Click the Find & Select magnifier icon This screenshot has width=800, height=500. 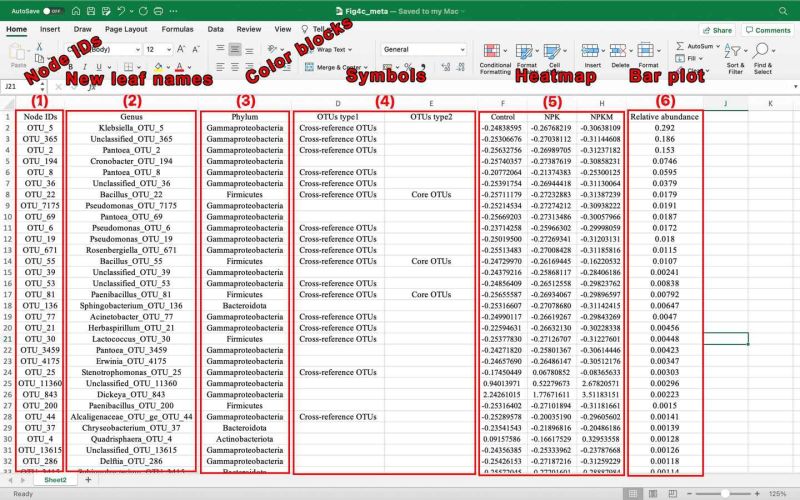click(760, 51)
